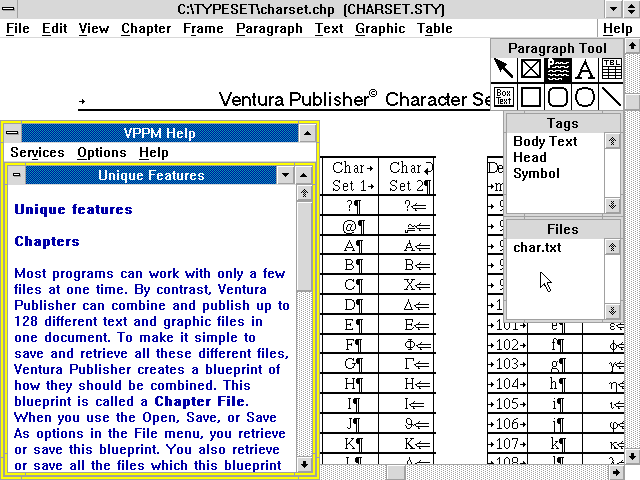
Task: Open Help menu in VPPM Help window
Action: (x=153, y=152)
